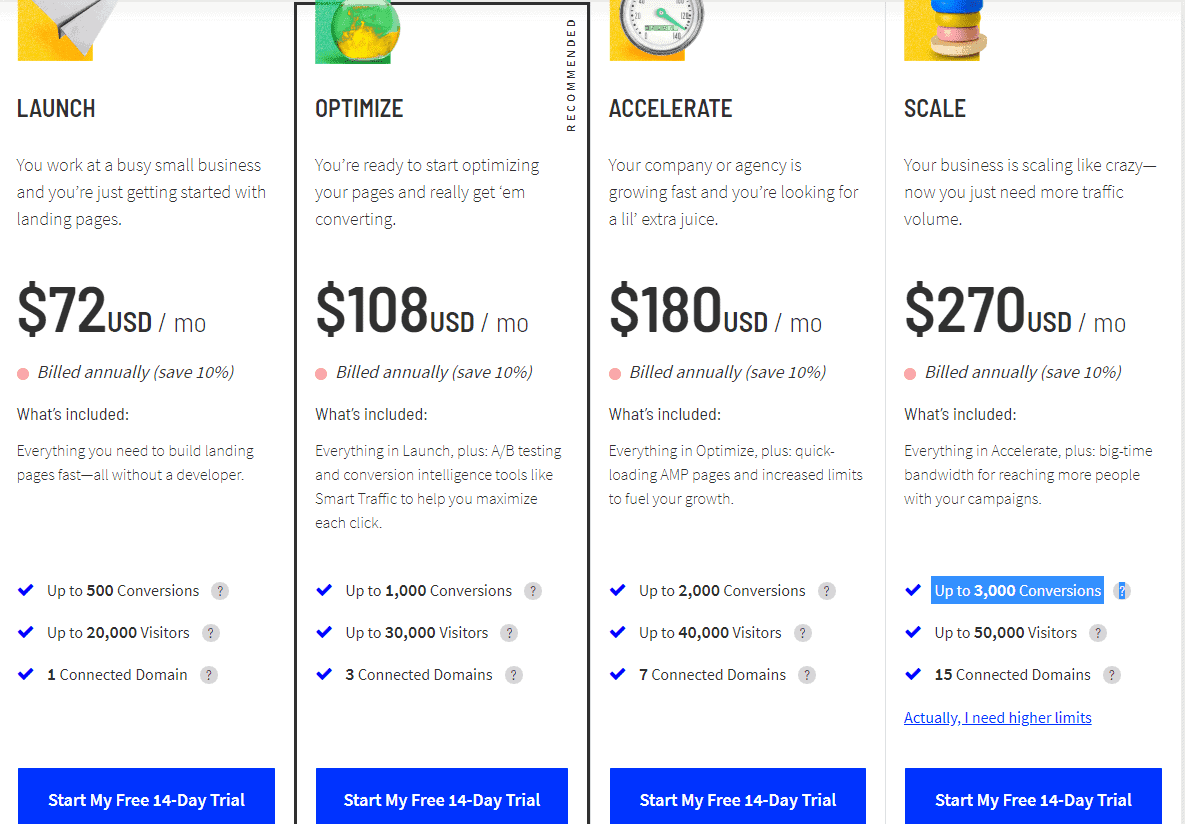Start free trial for Optimize plan
The image size is (1185, 824).
pos(442,797)
